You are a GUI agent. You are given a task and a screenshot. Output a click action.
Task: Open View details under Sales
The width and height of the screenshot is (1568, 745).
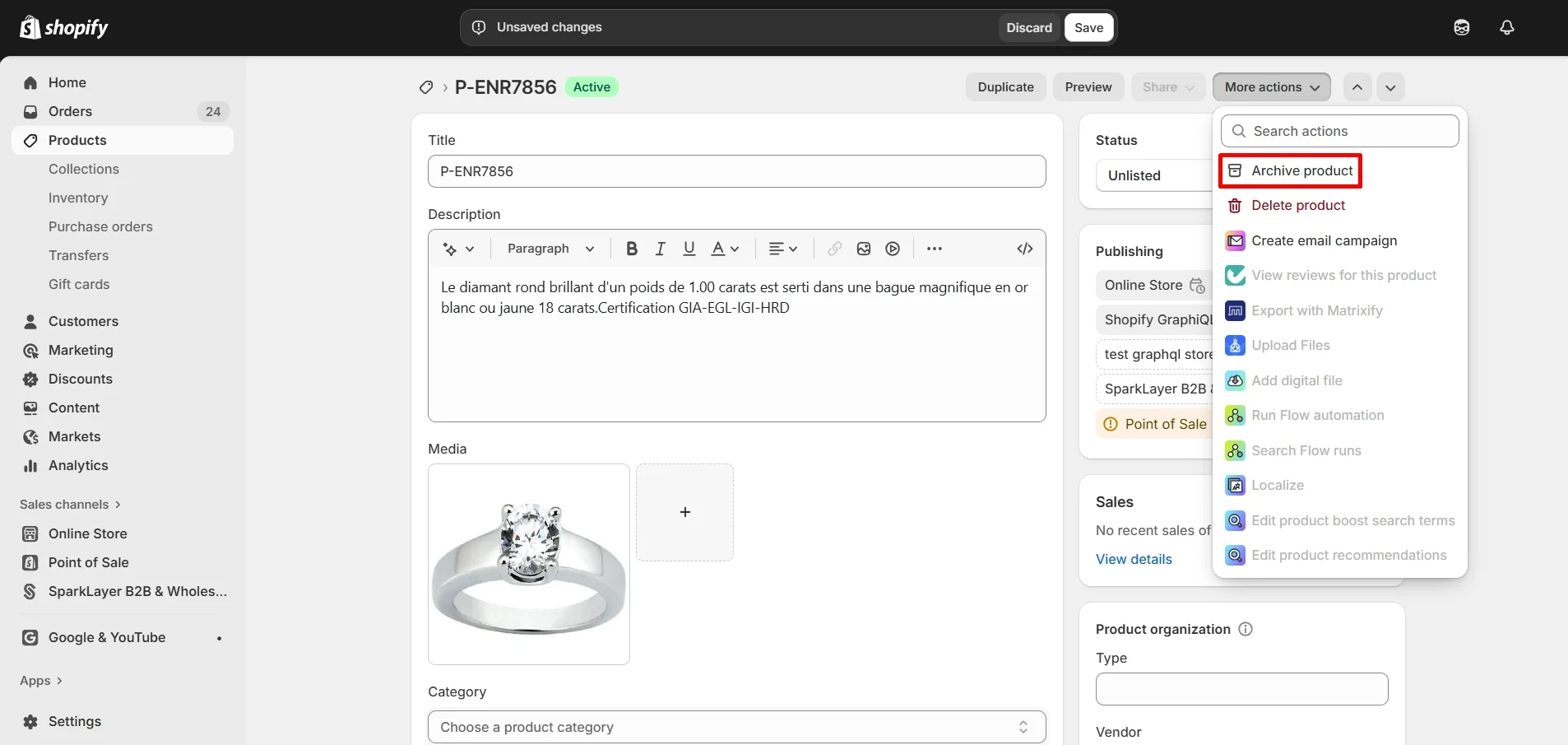click(x=1134, y=559)
